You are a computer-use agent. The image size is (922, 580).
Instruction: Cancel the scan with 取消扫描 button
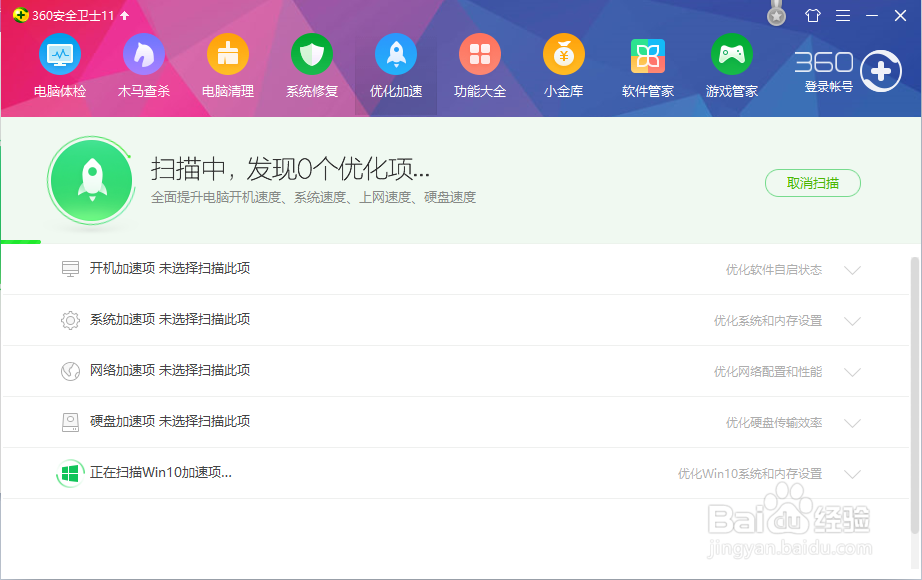[813, 183]
